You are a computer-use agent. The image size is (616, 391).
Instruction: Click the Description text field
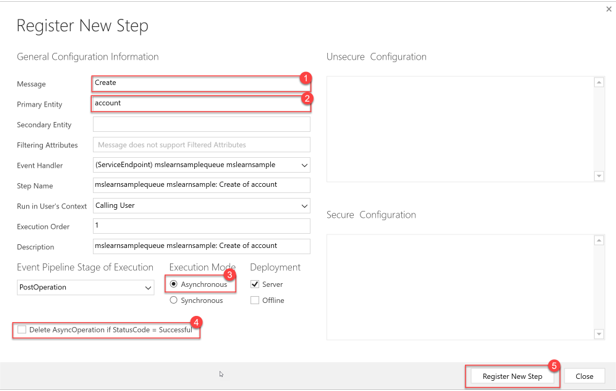[202, 246]
